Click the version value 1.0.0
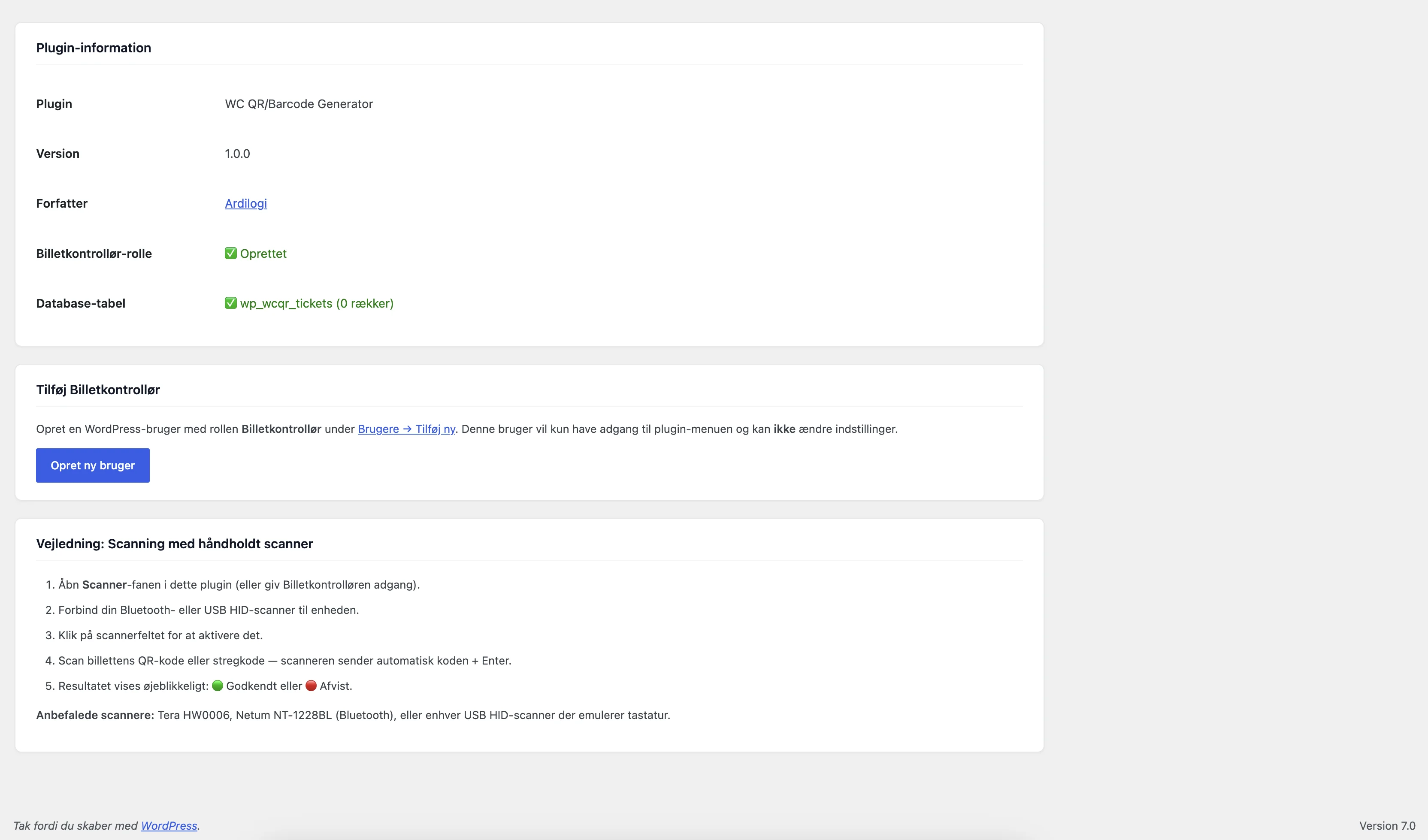 click(x=237, y=154)
